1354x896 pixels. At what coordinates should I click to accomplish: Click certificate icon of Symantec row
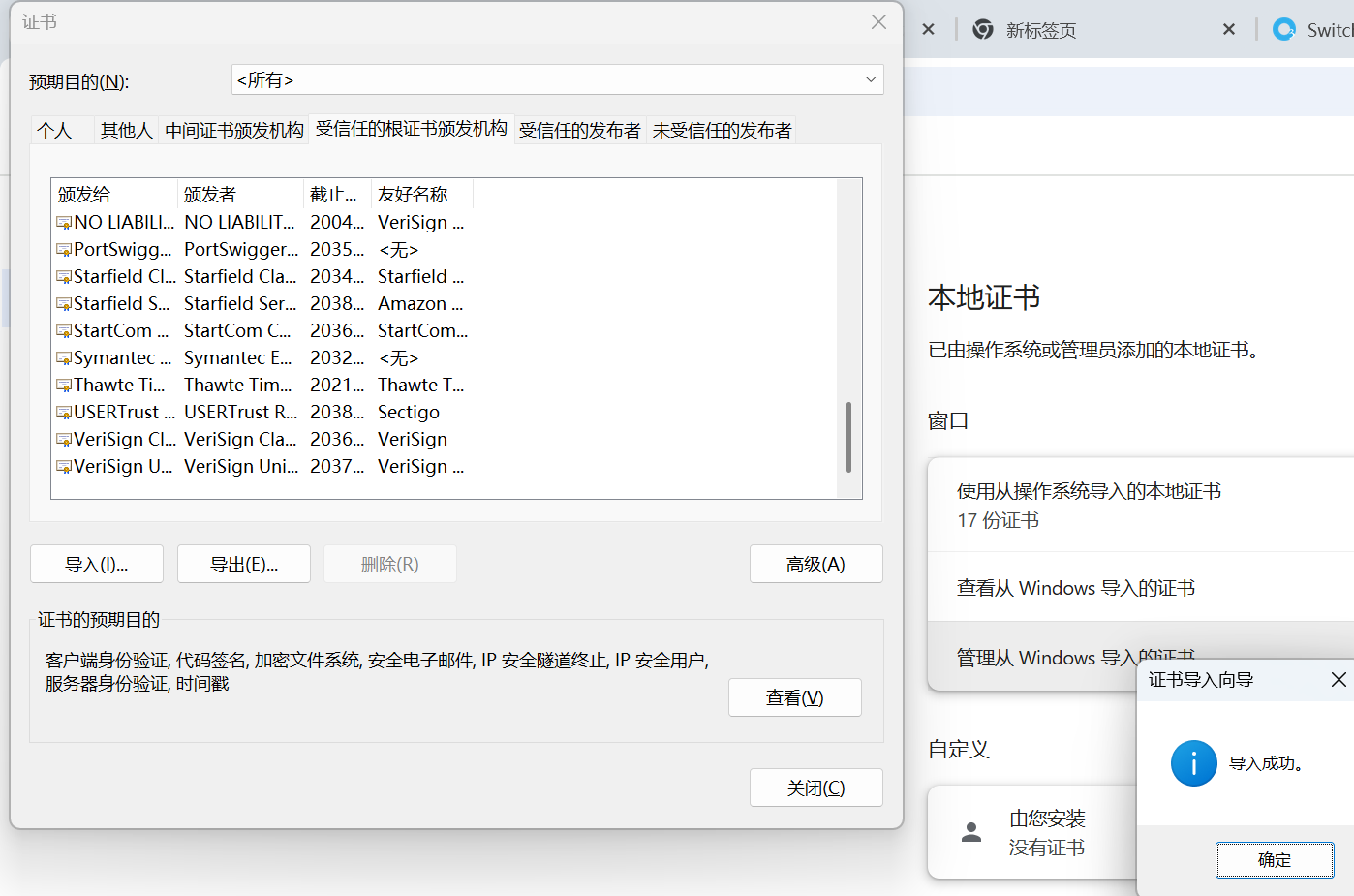[x=64, y=358]
